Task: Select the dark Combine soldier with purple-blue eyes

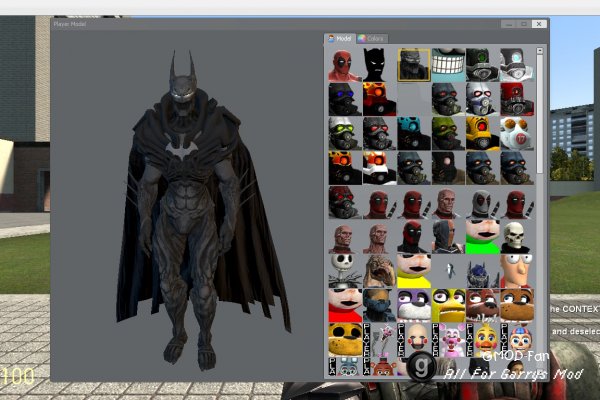Action: tap(345, 99)
